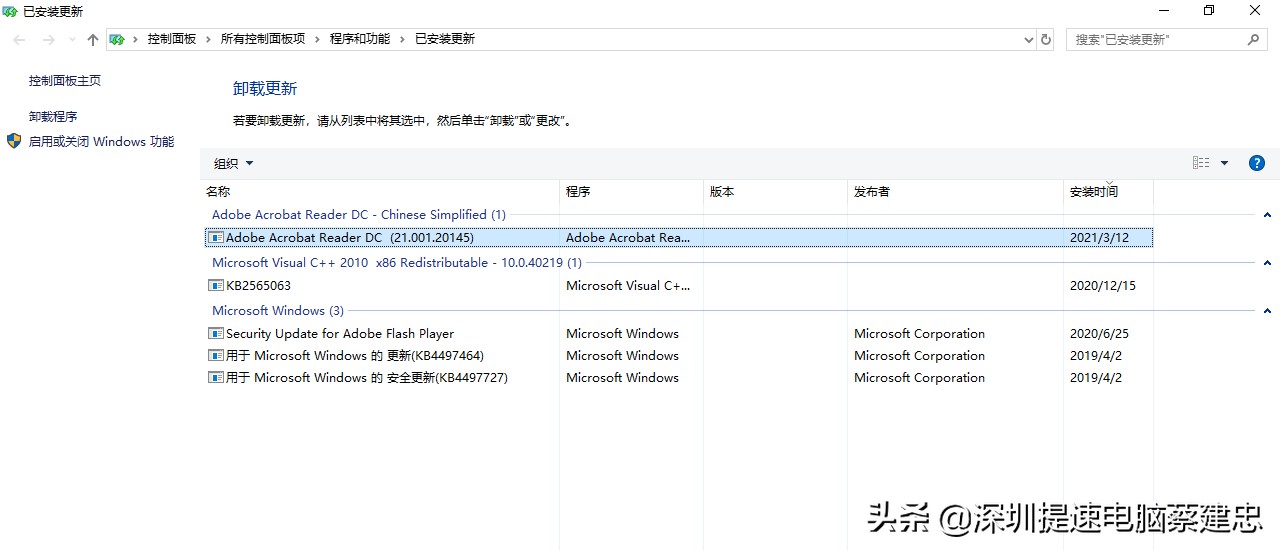Click the address bar control panel icon
The image size is (1280, 551).
click(118, 39)
